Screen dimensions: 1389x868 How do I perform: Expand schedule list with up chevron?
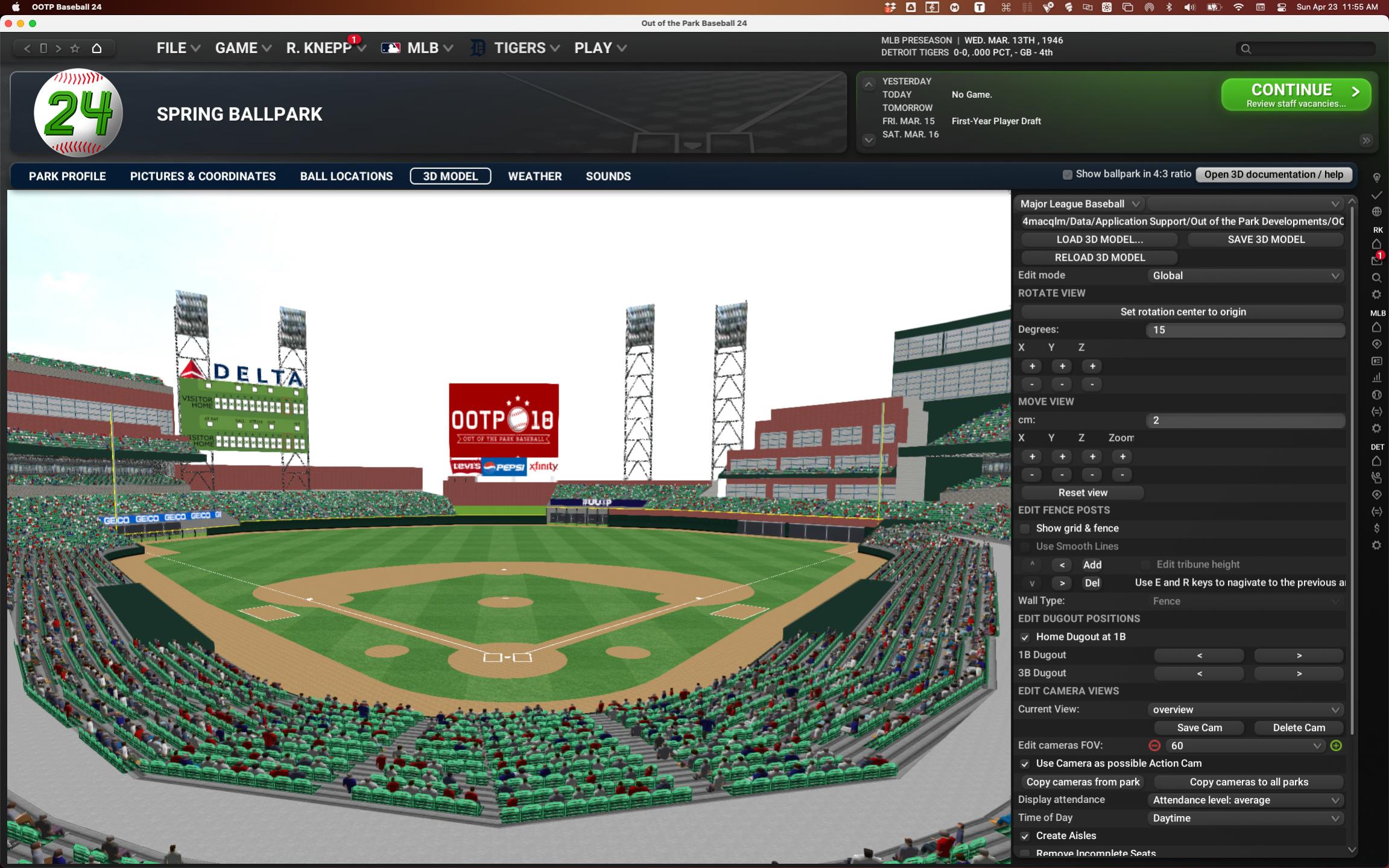click(869, 84)
